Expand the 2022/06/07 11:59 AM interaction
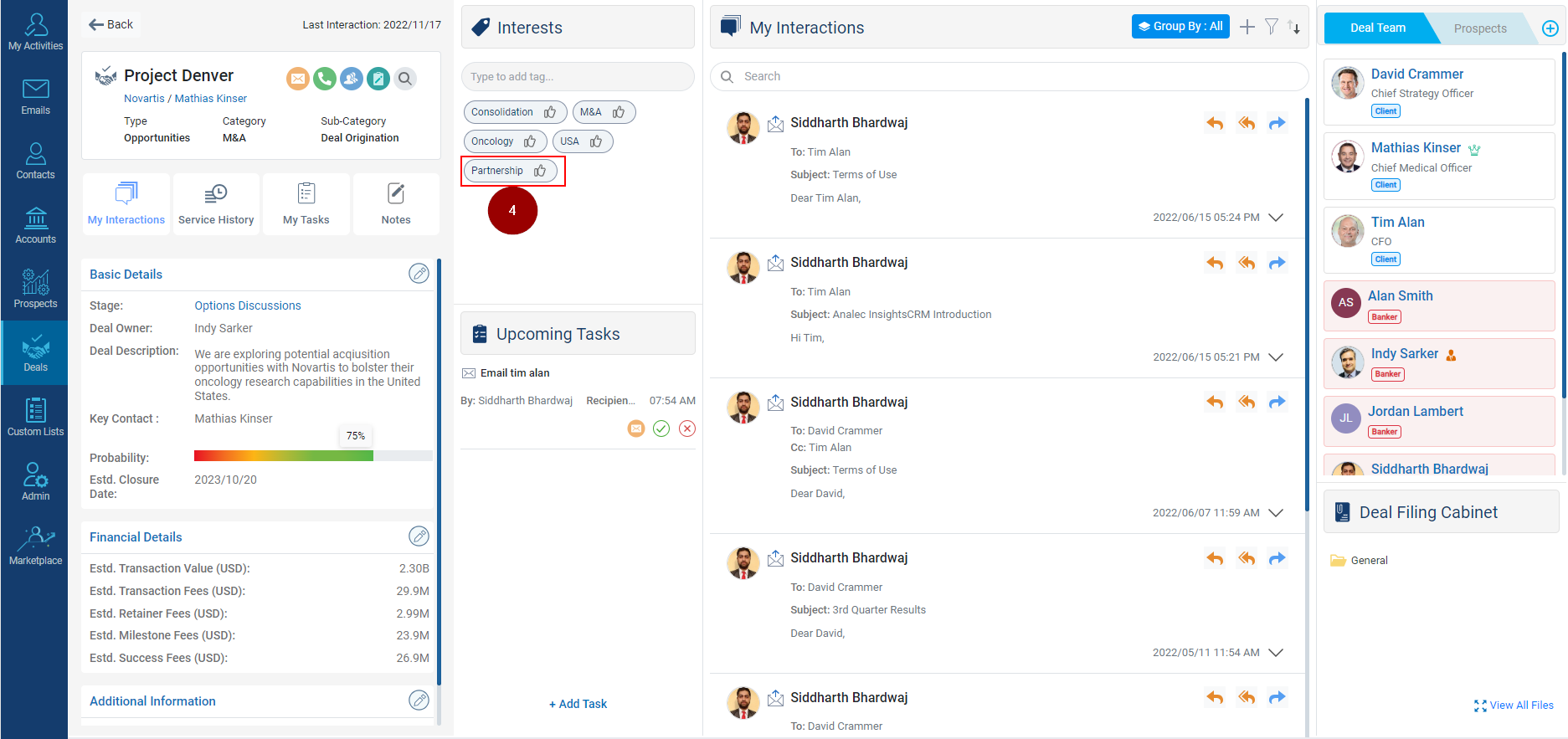Viewport: 1568px width, 739px height. pos(1276,513)
